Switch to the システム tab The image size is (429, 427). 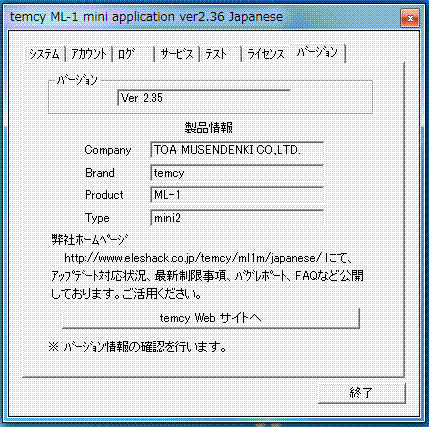[45, 54]
